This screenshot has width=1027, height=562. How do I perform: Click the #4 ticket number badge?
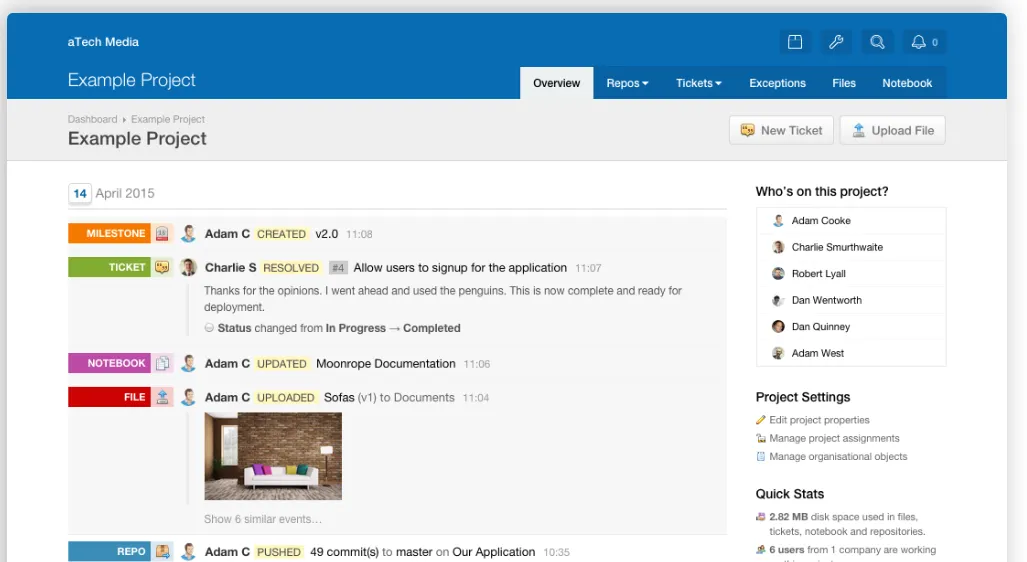338,268
